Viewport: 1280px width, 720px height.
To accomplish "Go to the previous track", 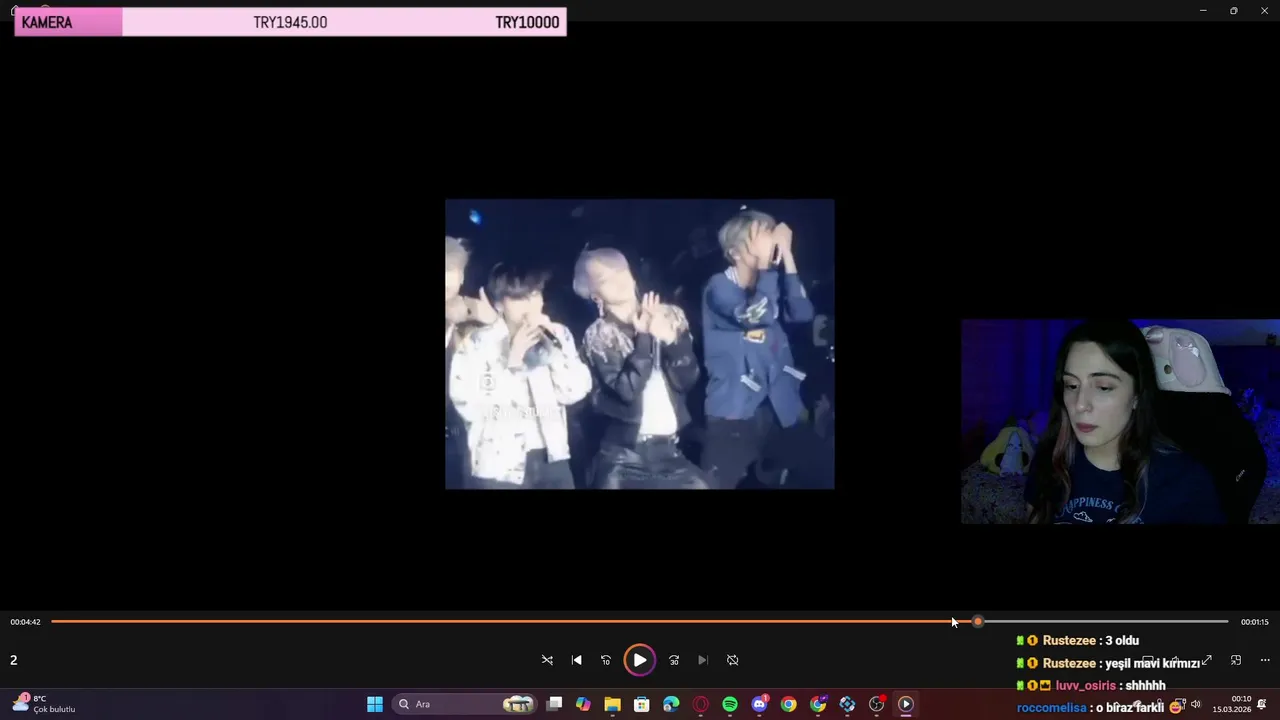I will pyautogui.click(x=576, y=660).
